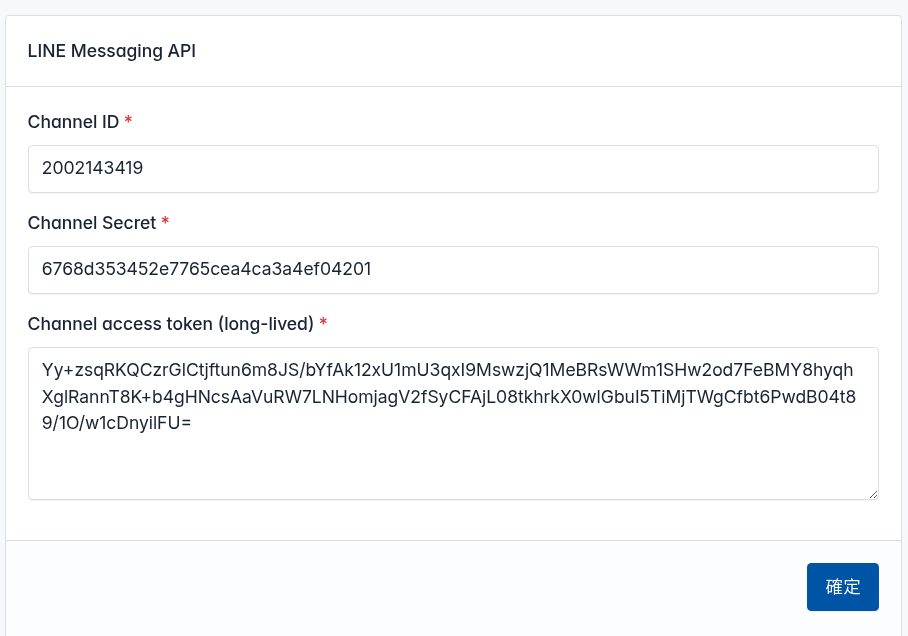
Task: Click the empty area below the token text
Action: tap(453, 466)
